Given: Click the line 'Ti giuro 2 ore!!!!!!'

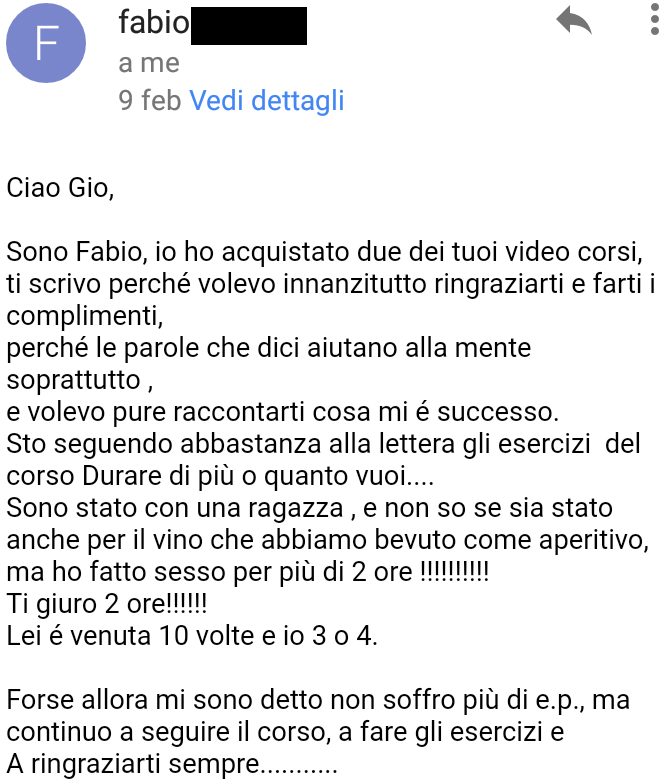Looking at the screenshot, I should pyautogui.click(x=106, y=603).
